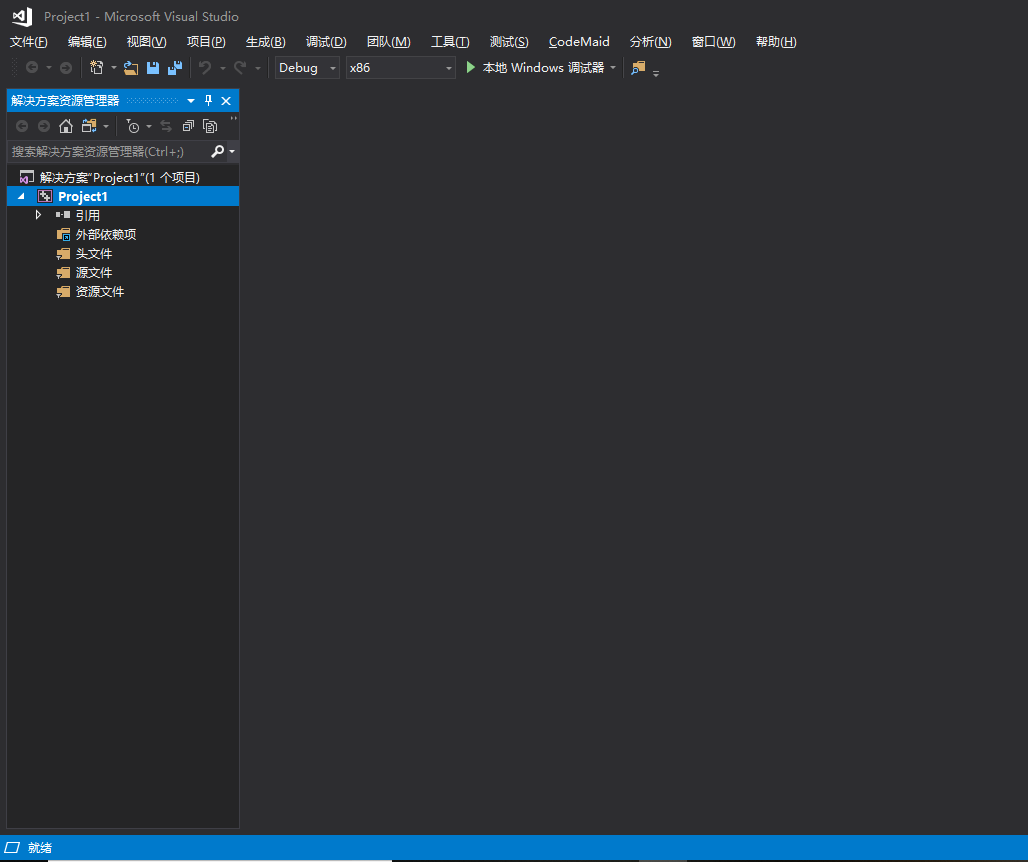The width and height of the screenshot is (1028, 862).
Task: Click the undo toolbar icon
Action: point(205,68)
